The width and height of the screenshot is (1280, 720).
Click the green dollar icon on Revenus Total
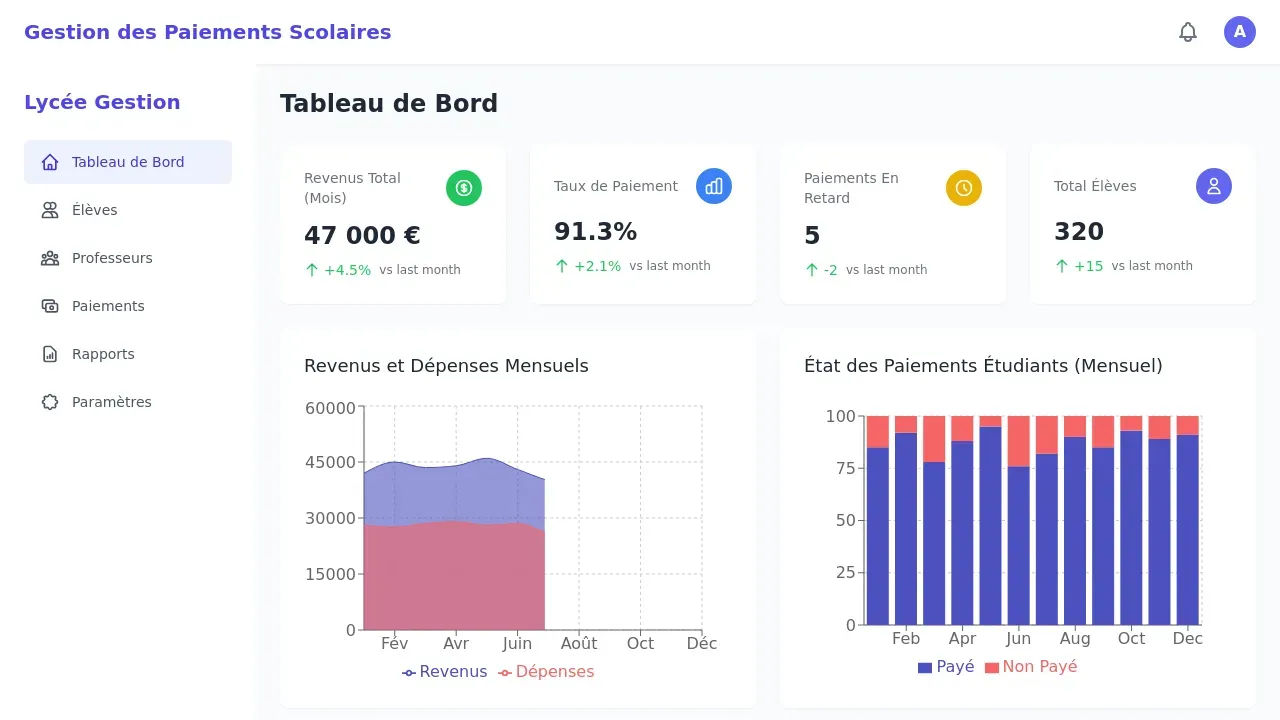(463, 187)
